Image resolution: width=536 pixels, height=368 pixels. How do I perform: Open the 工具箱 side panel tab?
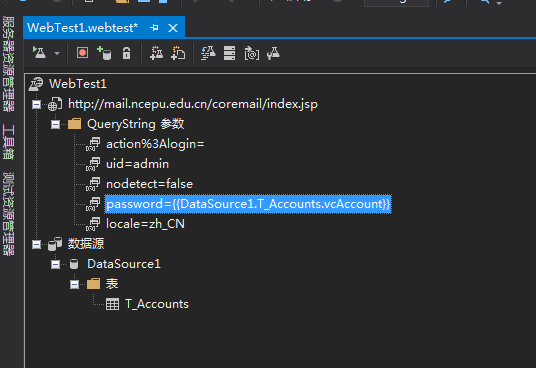8,142
